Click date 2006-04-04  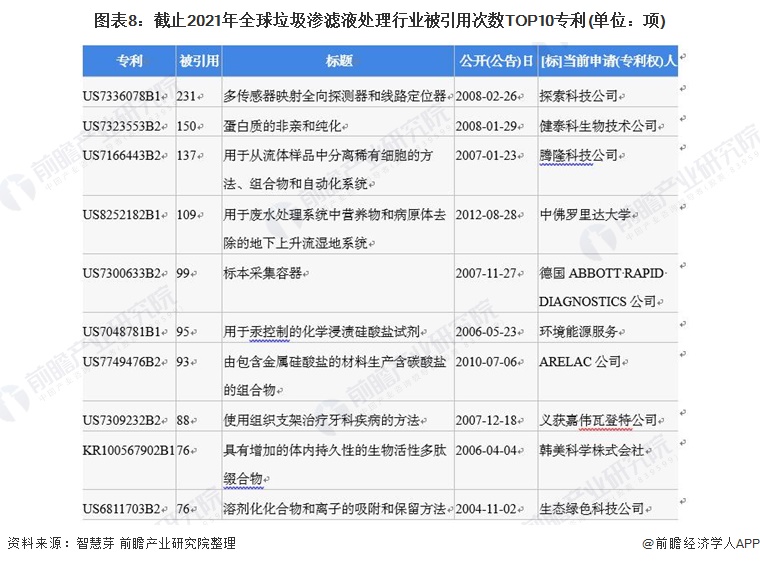click(x=486, y=450)
